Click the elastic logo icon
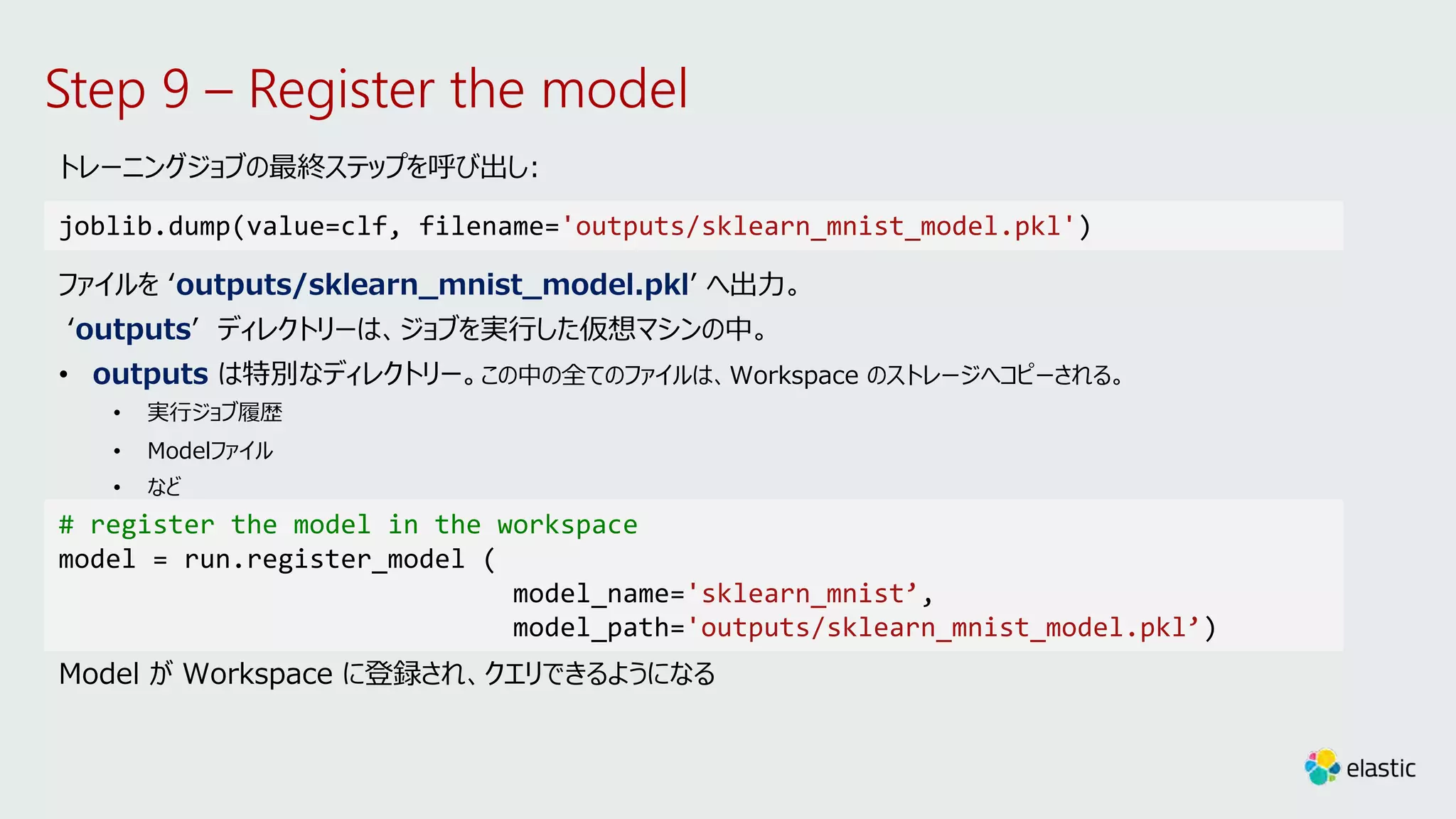Image resolution: width=1456 pixels, height=819 pixels. 1323,767
